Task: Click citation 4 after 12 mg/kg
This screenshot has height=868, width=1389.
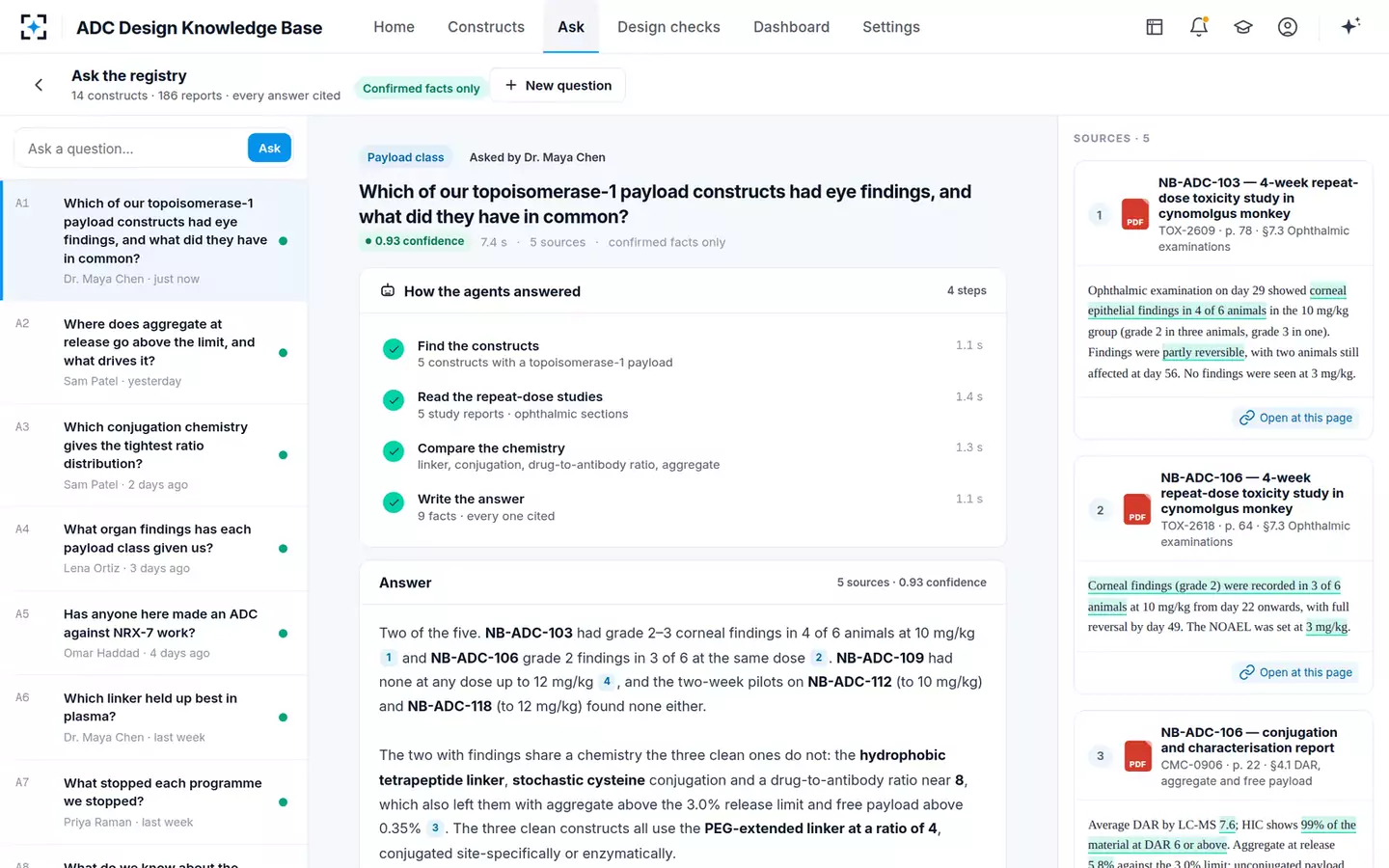Action: click(x=607, y=682)
